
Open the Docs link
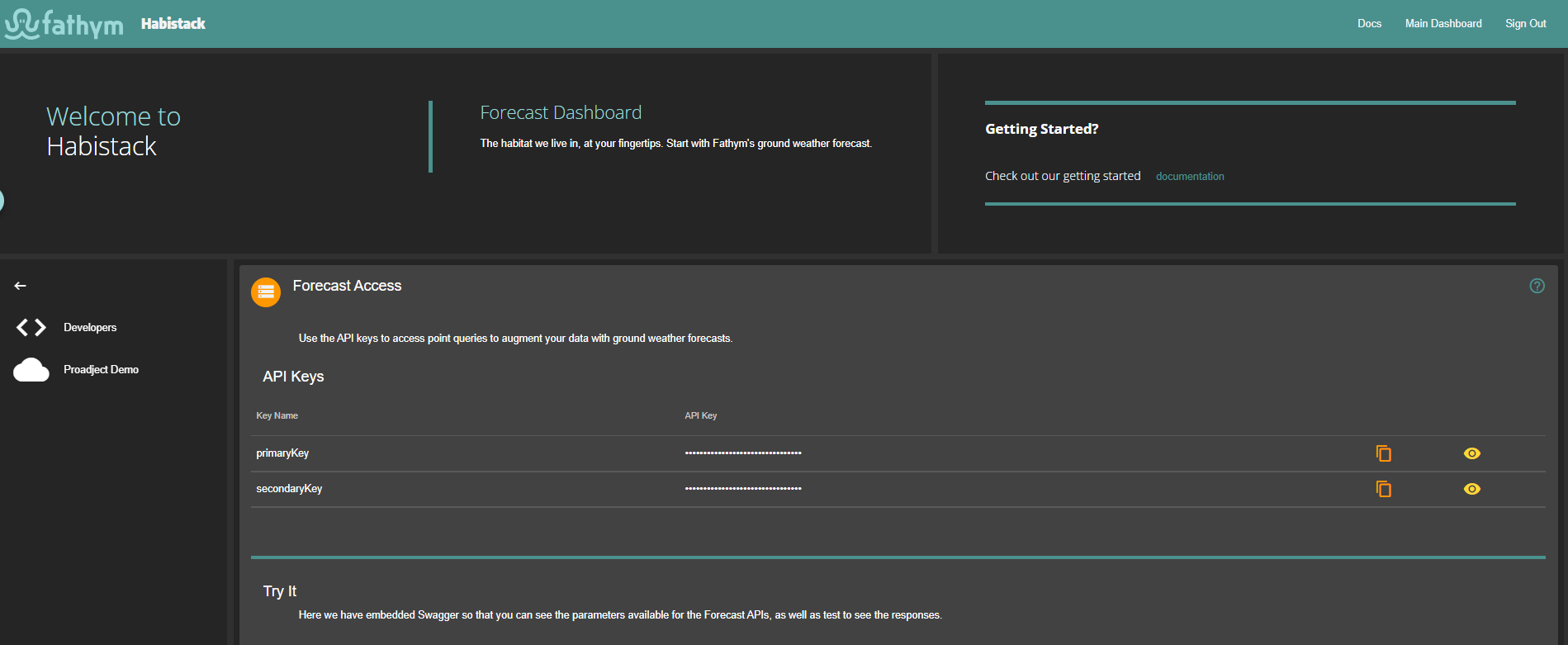pos(1369,23)
